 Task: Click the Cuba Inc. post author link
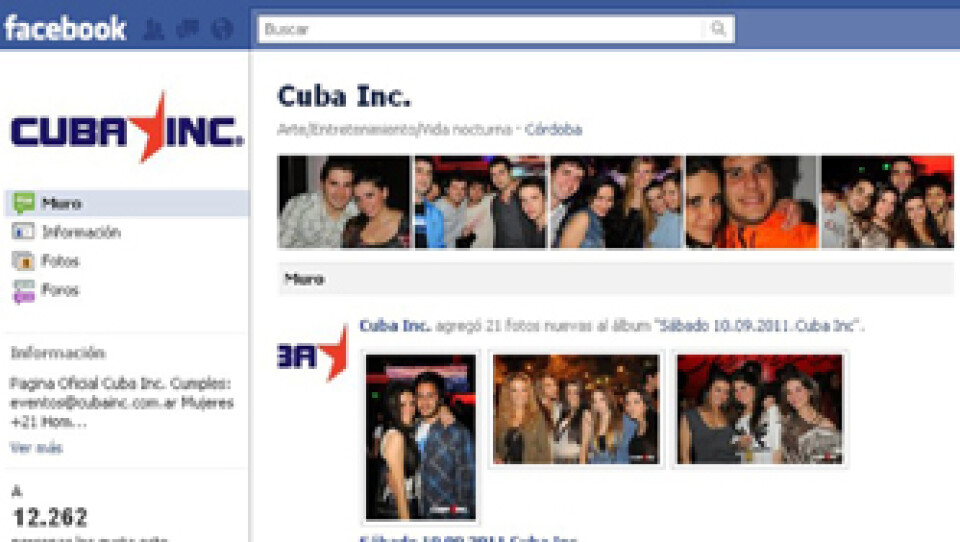(x=395, y=325)
